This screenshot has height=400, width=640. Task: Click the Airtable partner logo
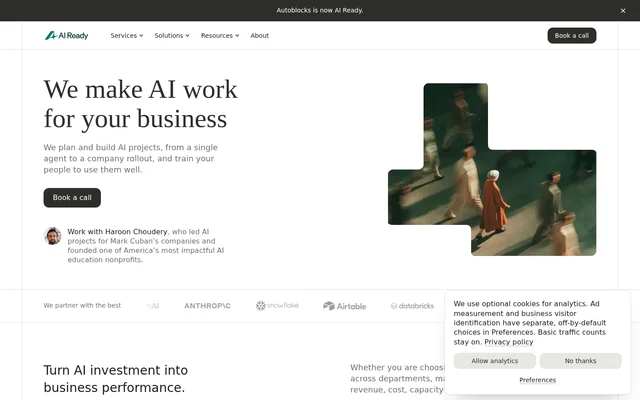pos(344,306)
